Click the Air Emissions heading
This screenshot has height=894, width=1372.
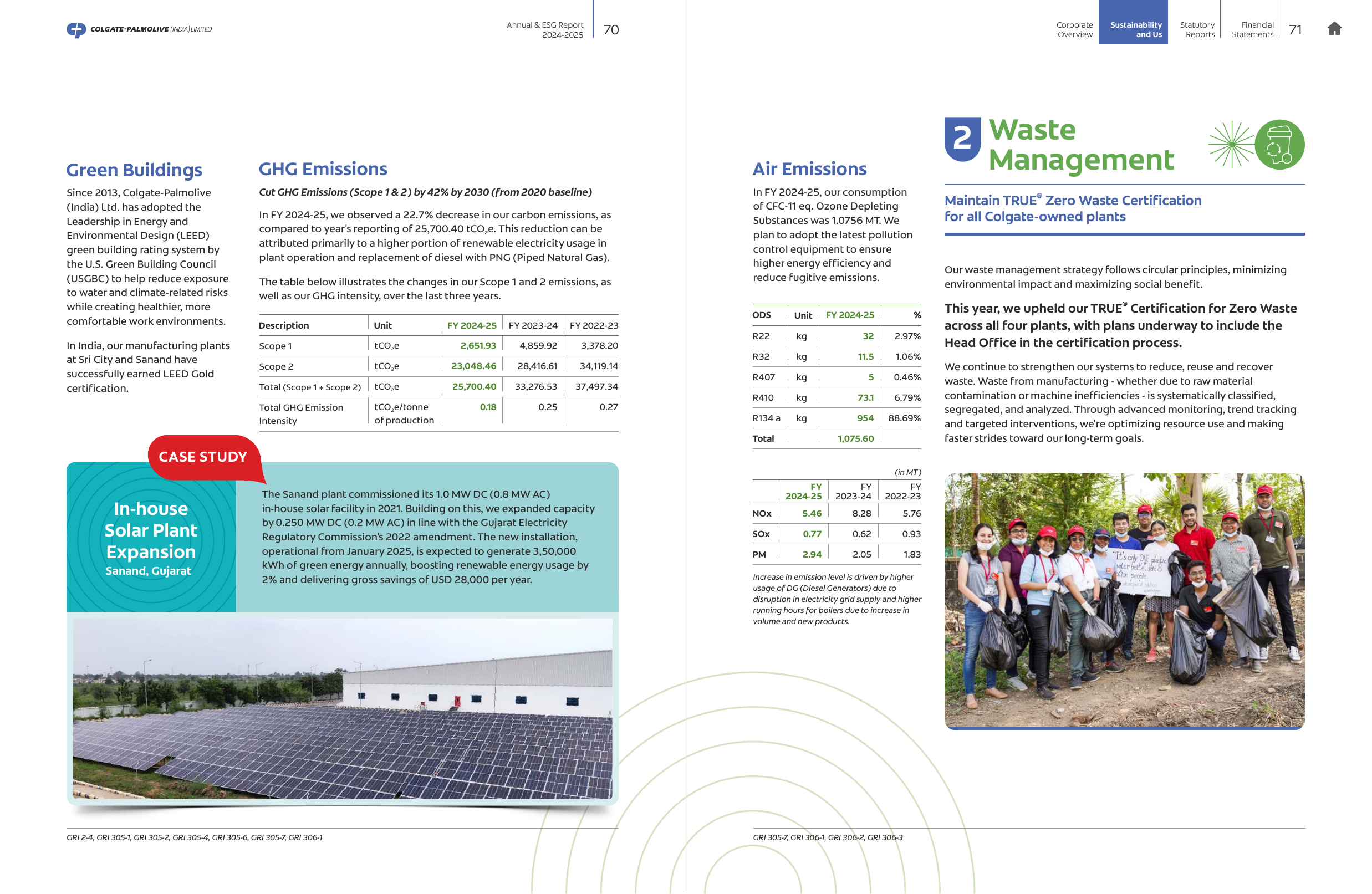(x=809, y=169)
